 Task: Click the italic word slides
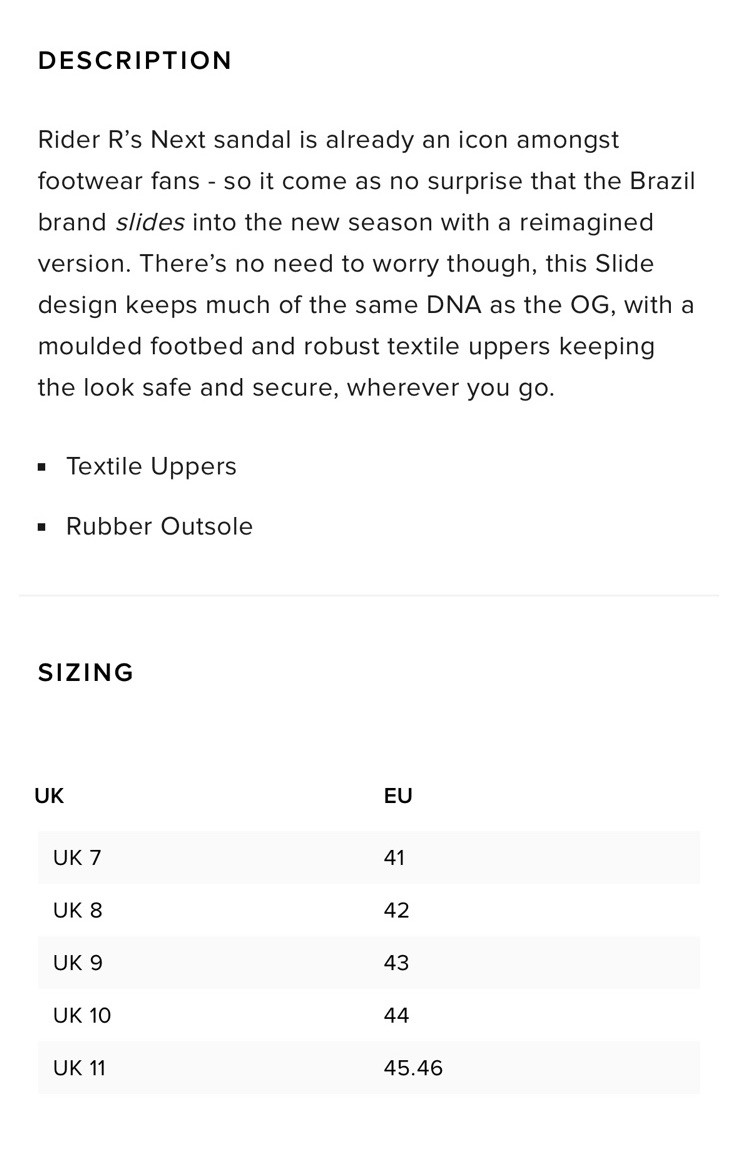click(x=150, y=222)
